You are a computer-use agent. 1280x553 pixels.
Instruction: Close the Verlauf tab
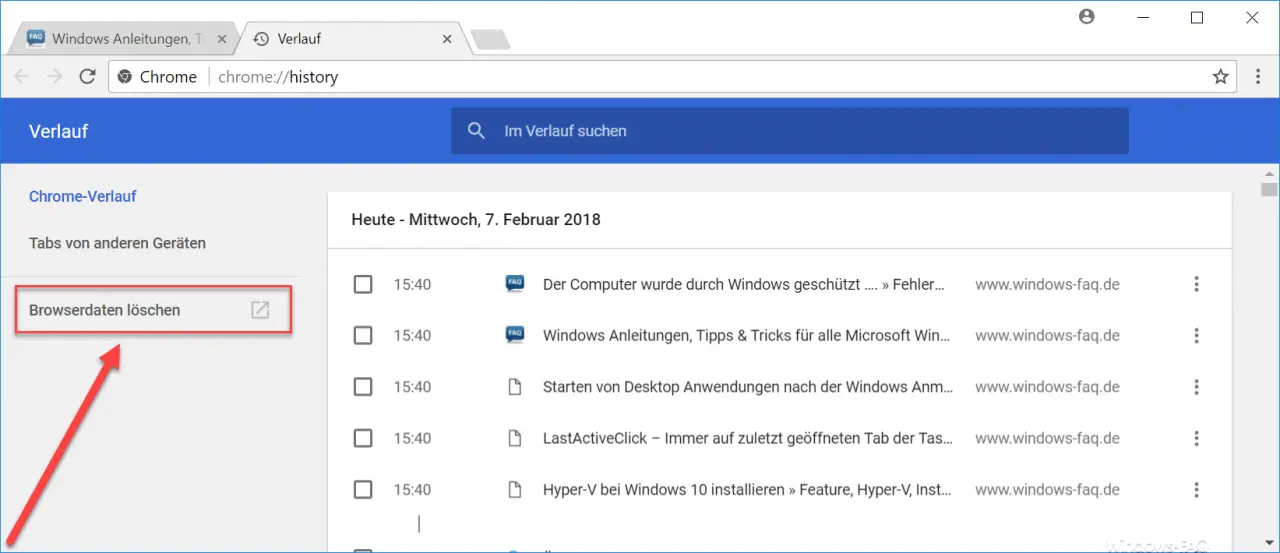click(x=448, y=39)
